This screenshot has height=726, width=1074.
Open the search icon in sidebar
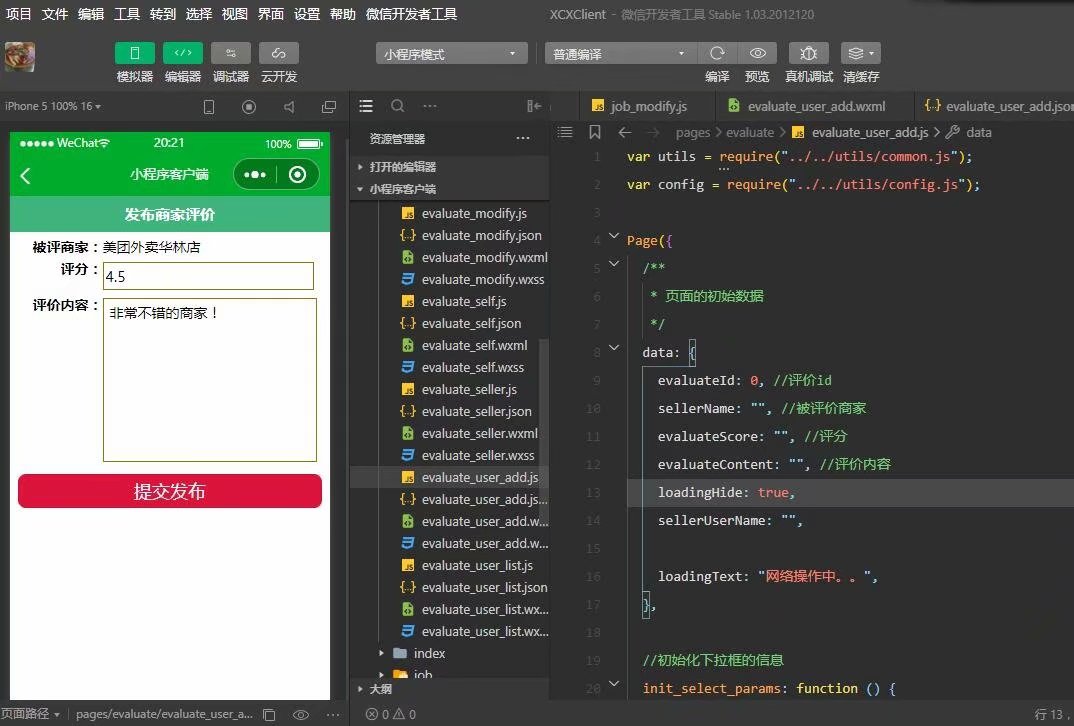(x=397, y=106)
